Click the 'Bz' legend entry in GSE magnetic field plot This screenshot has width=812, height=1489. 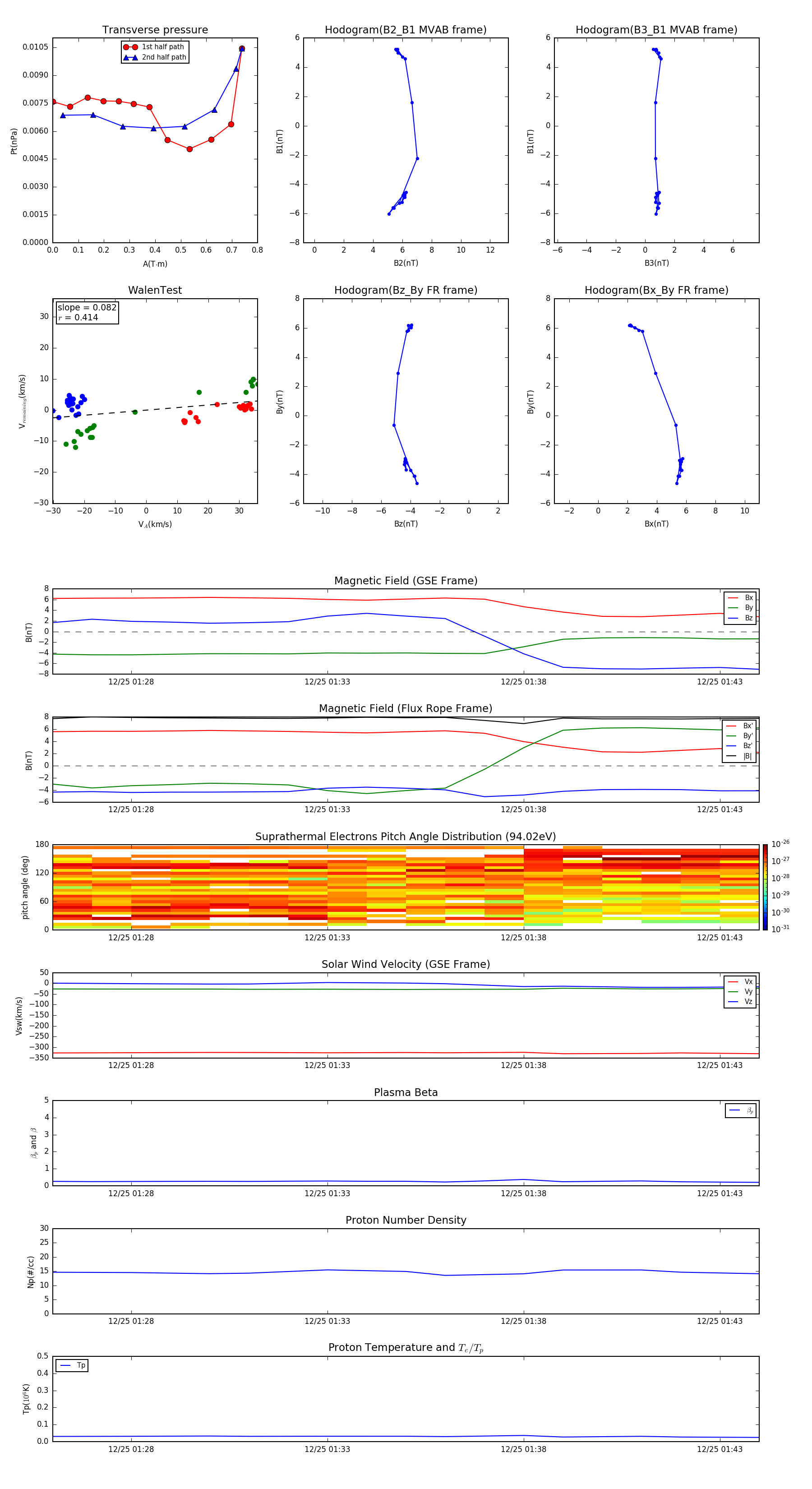(x=741, y=618)
